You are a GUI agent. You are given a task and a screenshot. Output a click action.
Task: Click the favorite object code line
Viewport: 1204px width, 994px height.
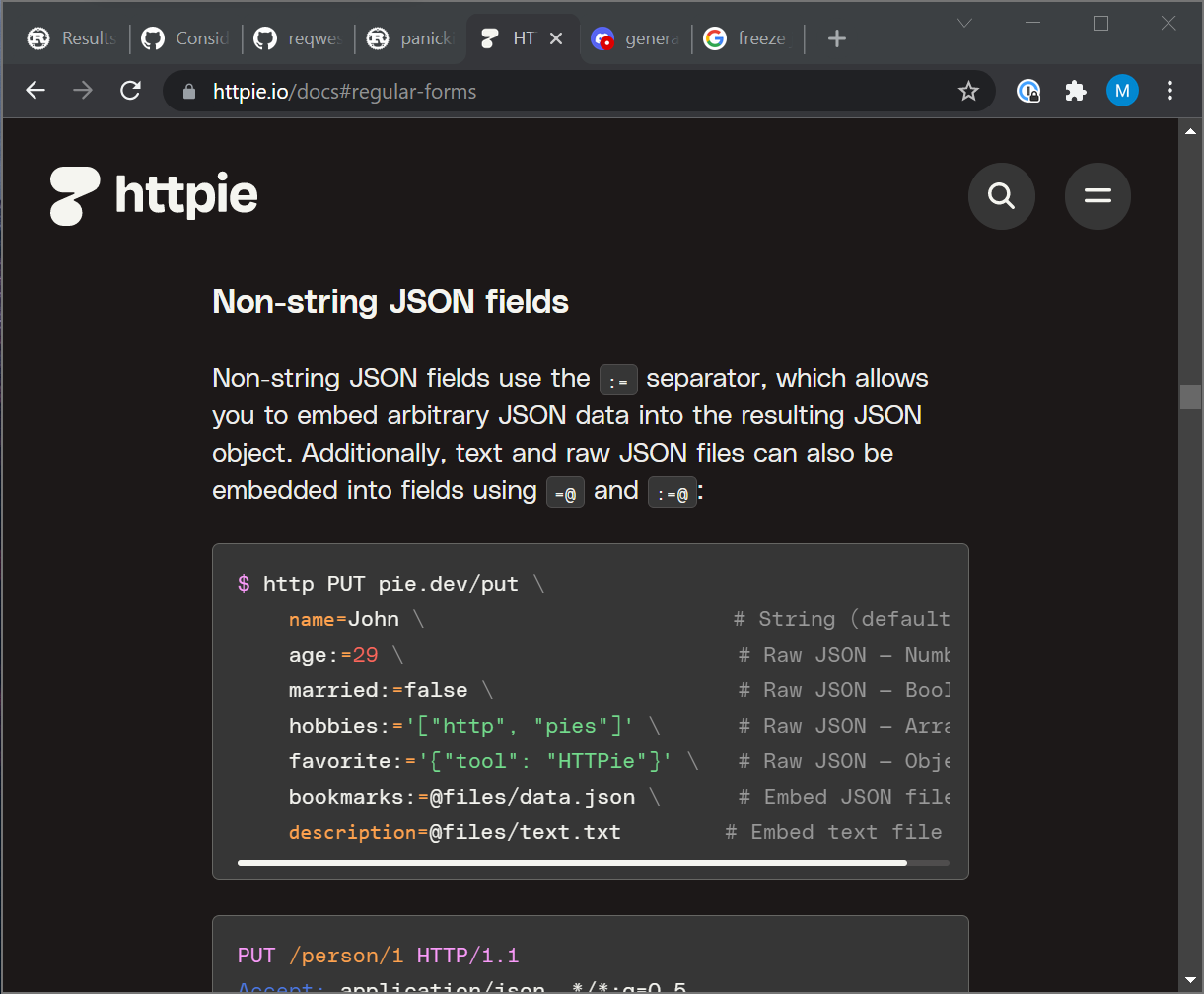tap(494, 761)
